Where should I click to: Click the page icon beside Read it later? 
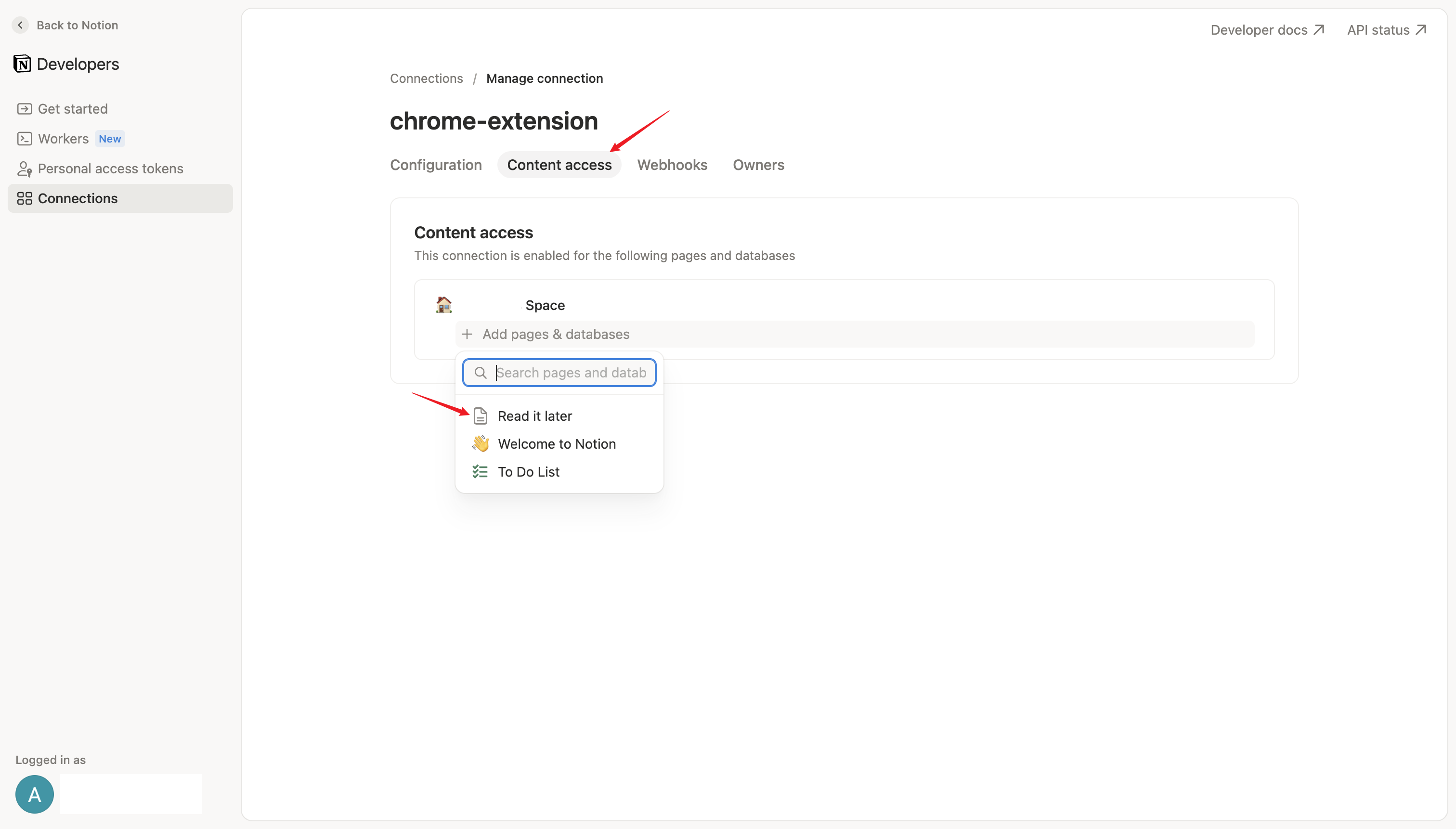pos(480,416)
